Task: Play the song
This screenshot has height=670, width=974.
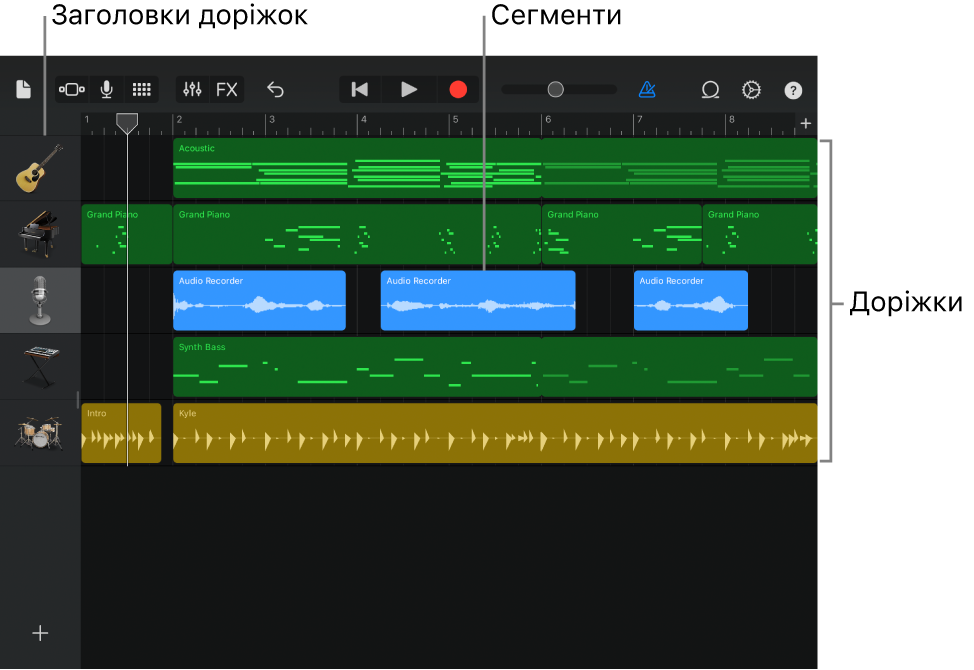Action: click(408, 89)
